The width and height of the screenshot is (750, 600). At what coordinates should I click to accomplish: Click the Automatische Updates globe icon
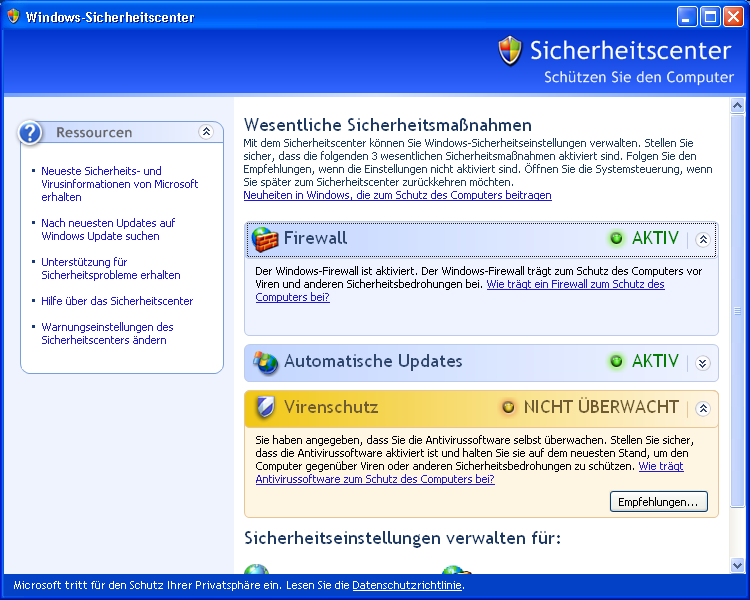coord(265,362)
